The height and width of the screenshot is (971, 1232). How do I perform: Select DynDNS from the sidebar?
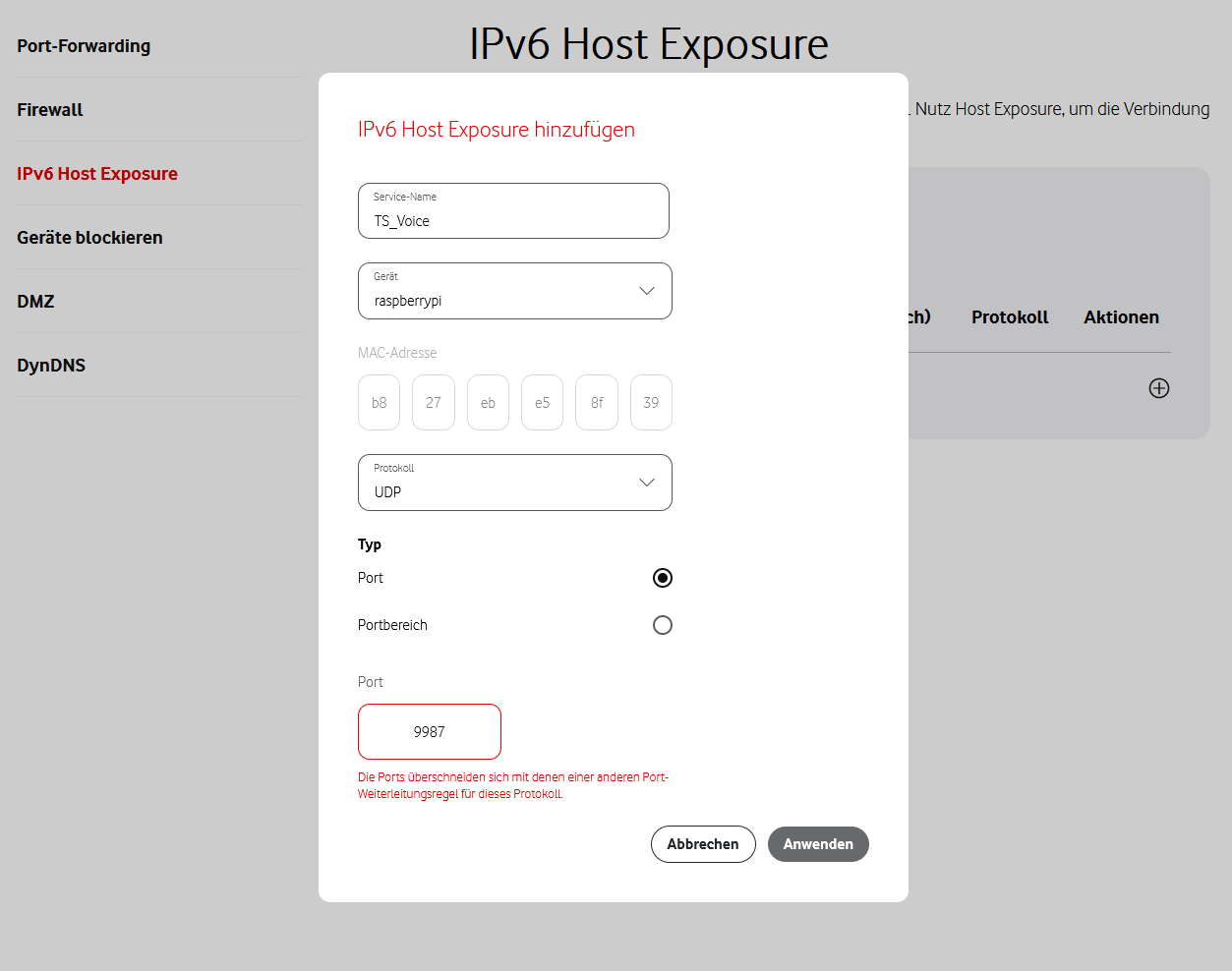click(51, 365)
